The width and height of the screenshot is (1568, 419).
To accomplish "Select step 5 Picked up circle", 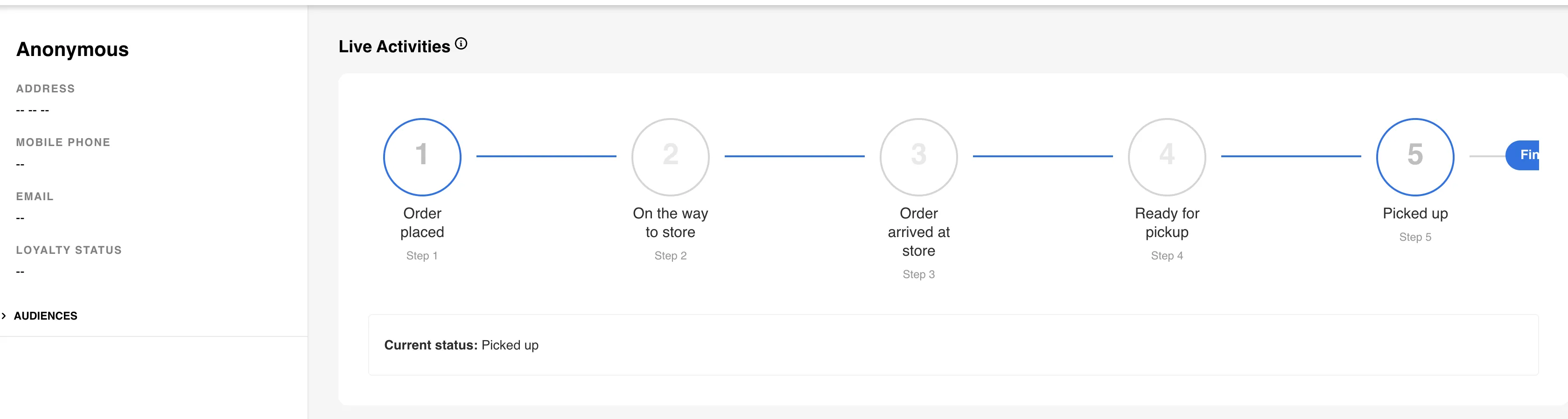I will tap(1415, 156).
